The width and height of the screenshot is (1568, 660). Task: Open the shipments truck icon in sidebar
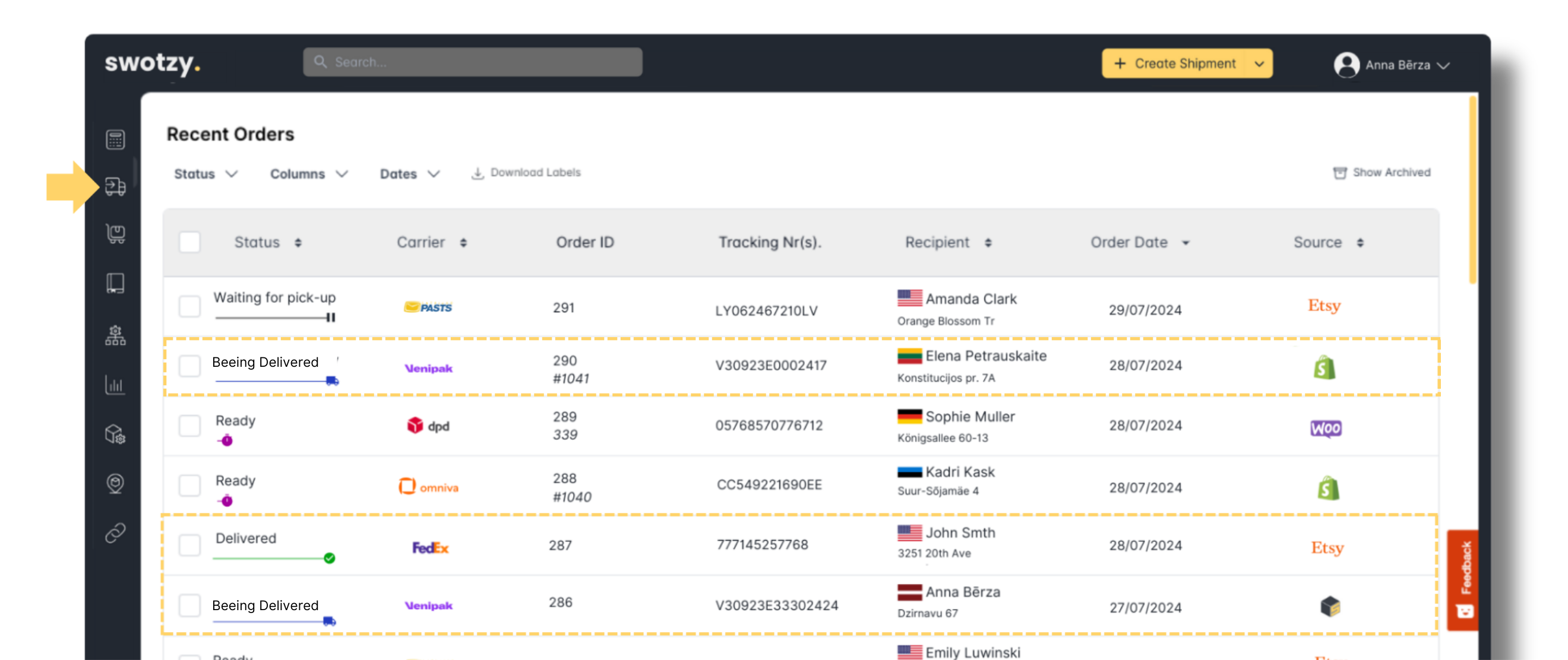(115, 186)
